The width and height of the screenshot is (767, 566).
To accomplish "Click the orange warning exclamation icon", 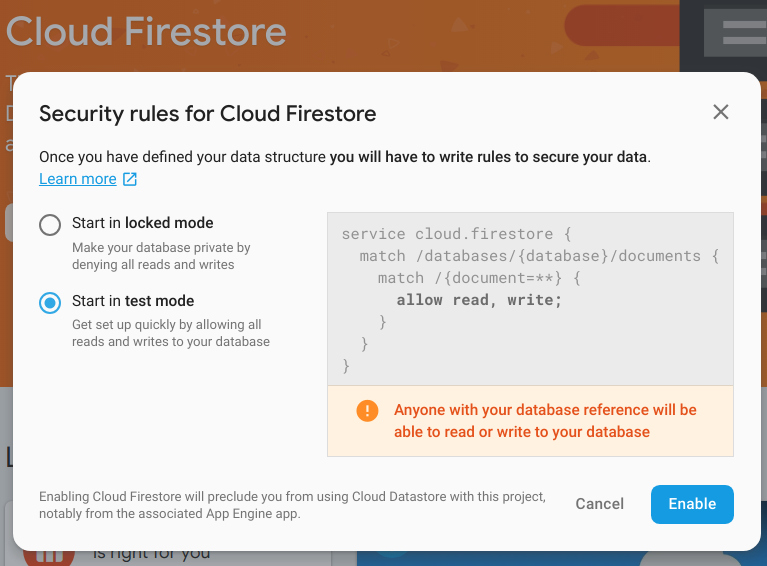I will (x=367, y=411).
